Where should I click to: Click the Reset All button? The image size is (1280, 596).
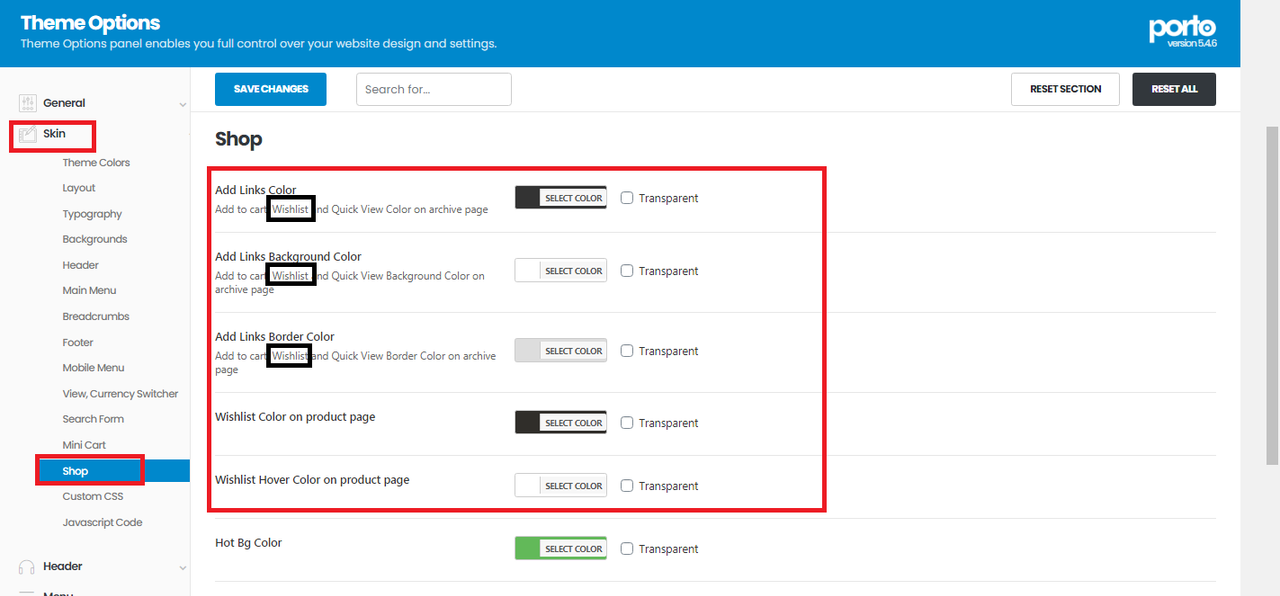coord(1174,89)
